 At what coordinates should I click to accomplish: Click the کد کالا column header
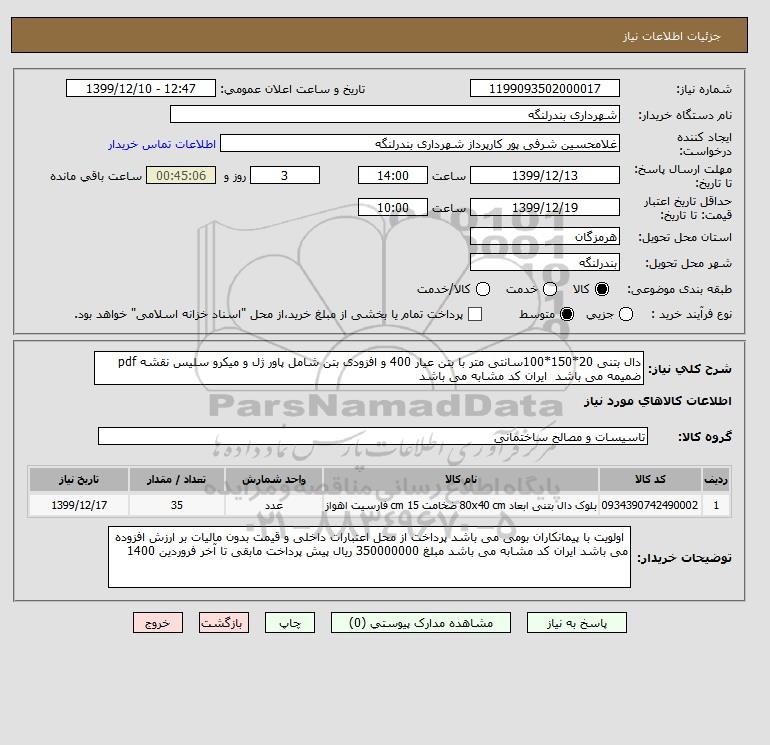(x=650, y=479)
